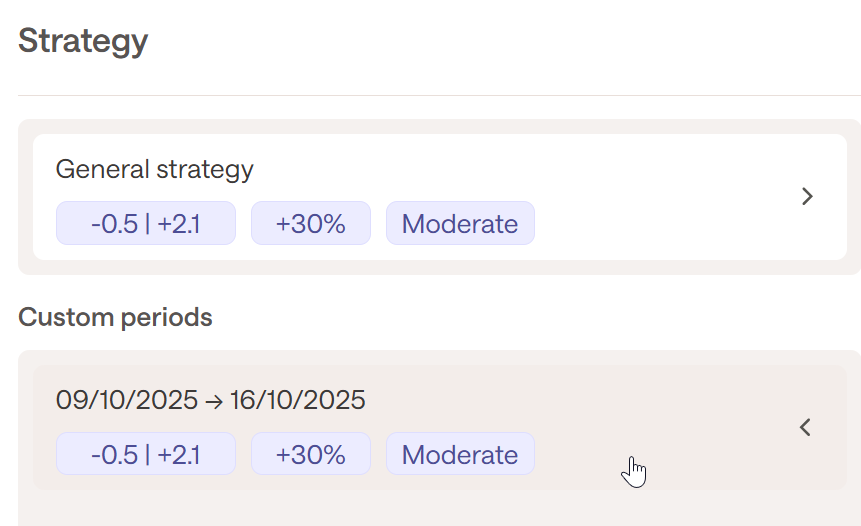
Task: Click the start date 09/10/2025
Action: pos(126,402)
